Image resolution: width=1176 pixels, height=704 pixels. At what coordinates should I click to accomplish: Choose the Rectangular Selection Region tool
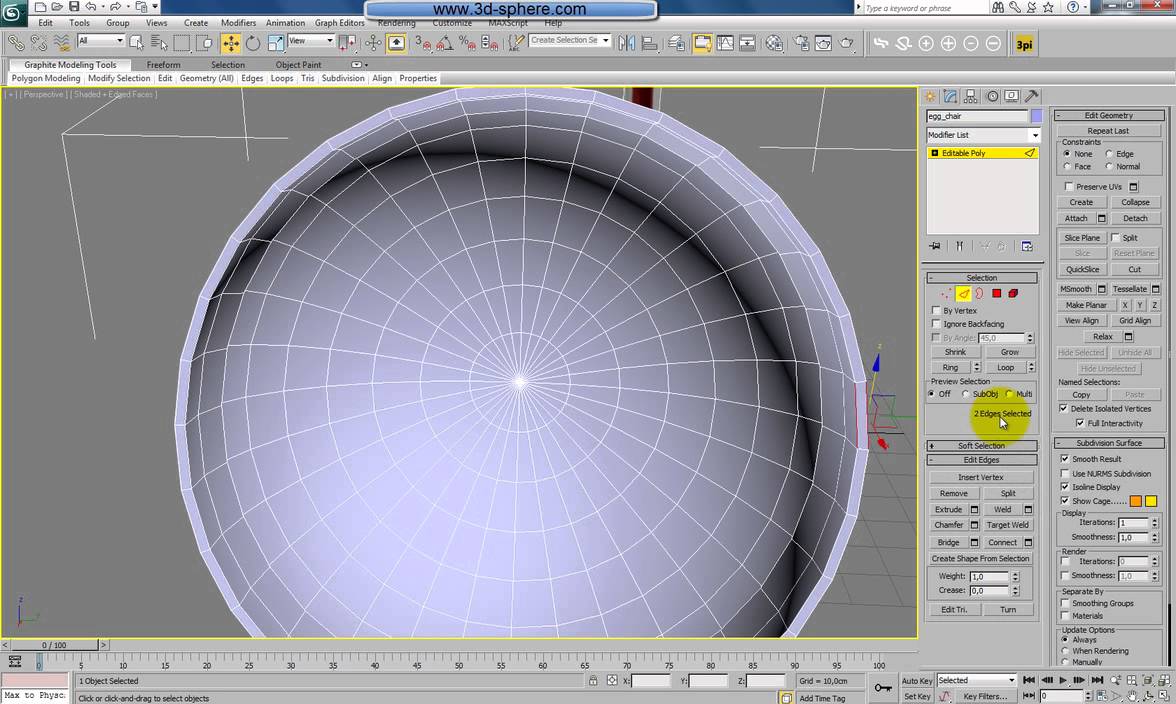(182, 43)
